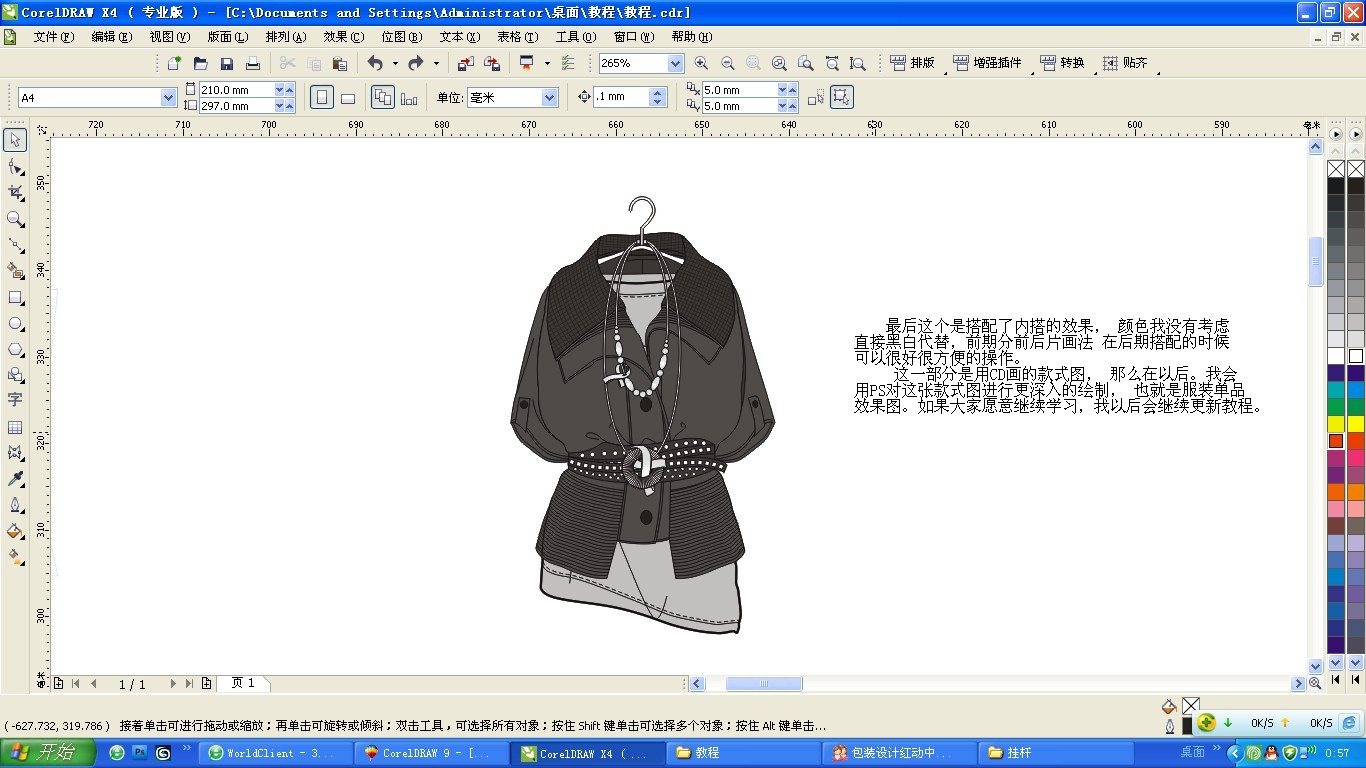Open the 效果(C) menu
The width and height of the screenshot is (1366, 768).
[x=344, y=37]
